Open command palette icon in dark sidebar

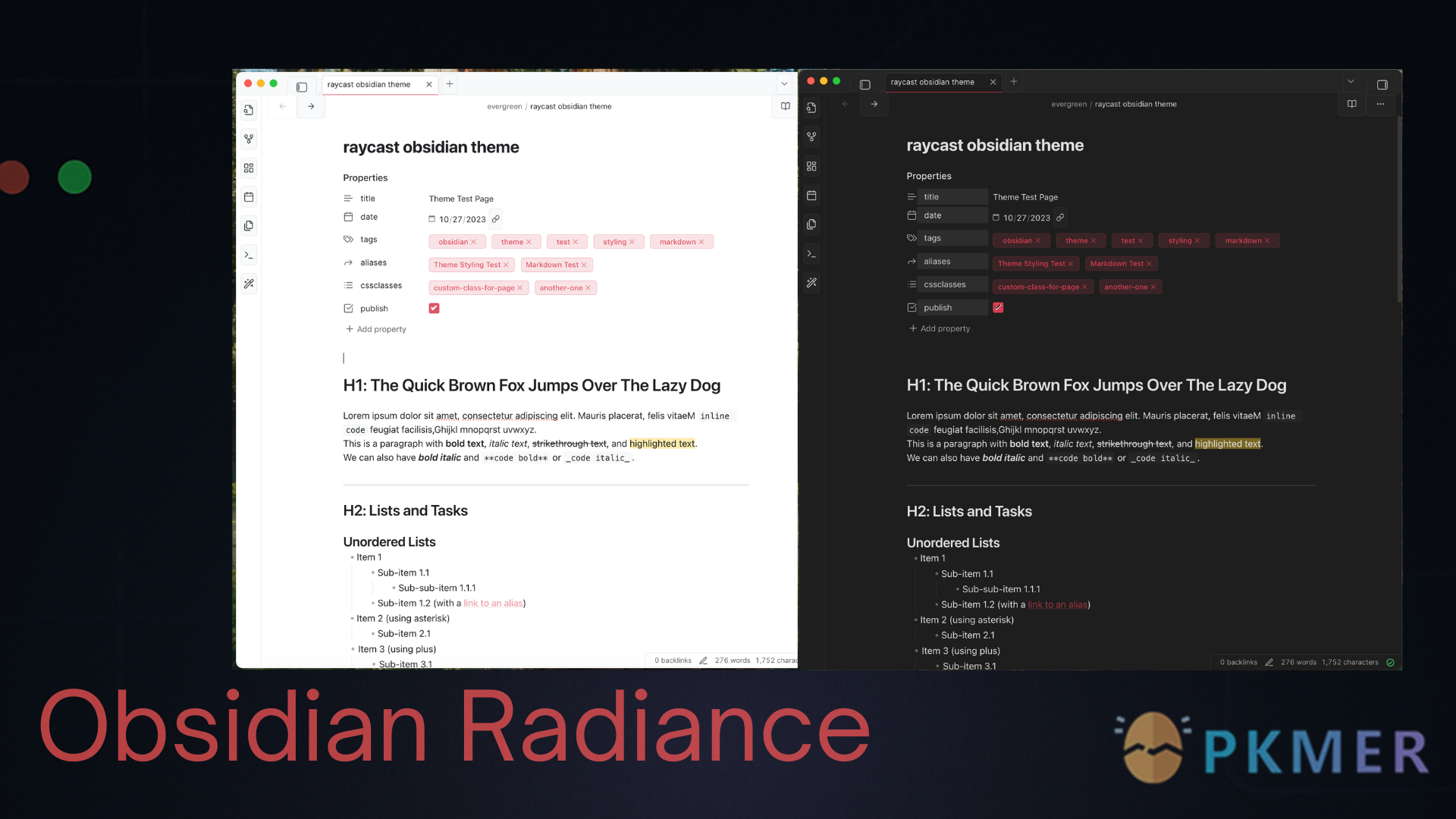pos(811,253)
